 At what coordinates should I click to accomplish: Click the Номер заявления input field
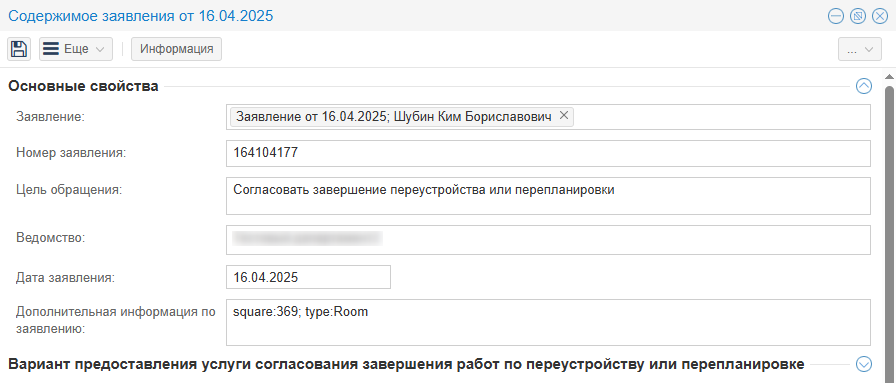pyautogui.click(x=548, y=153)
